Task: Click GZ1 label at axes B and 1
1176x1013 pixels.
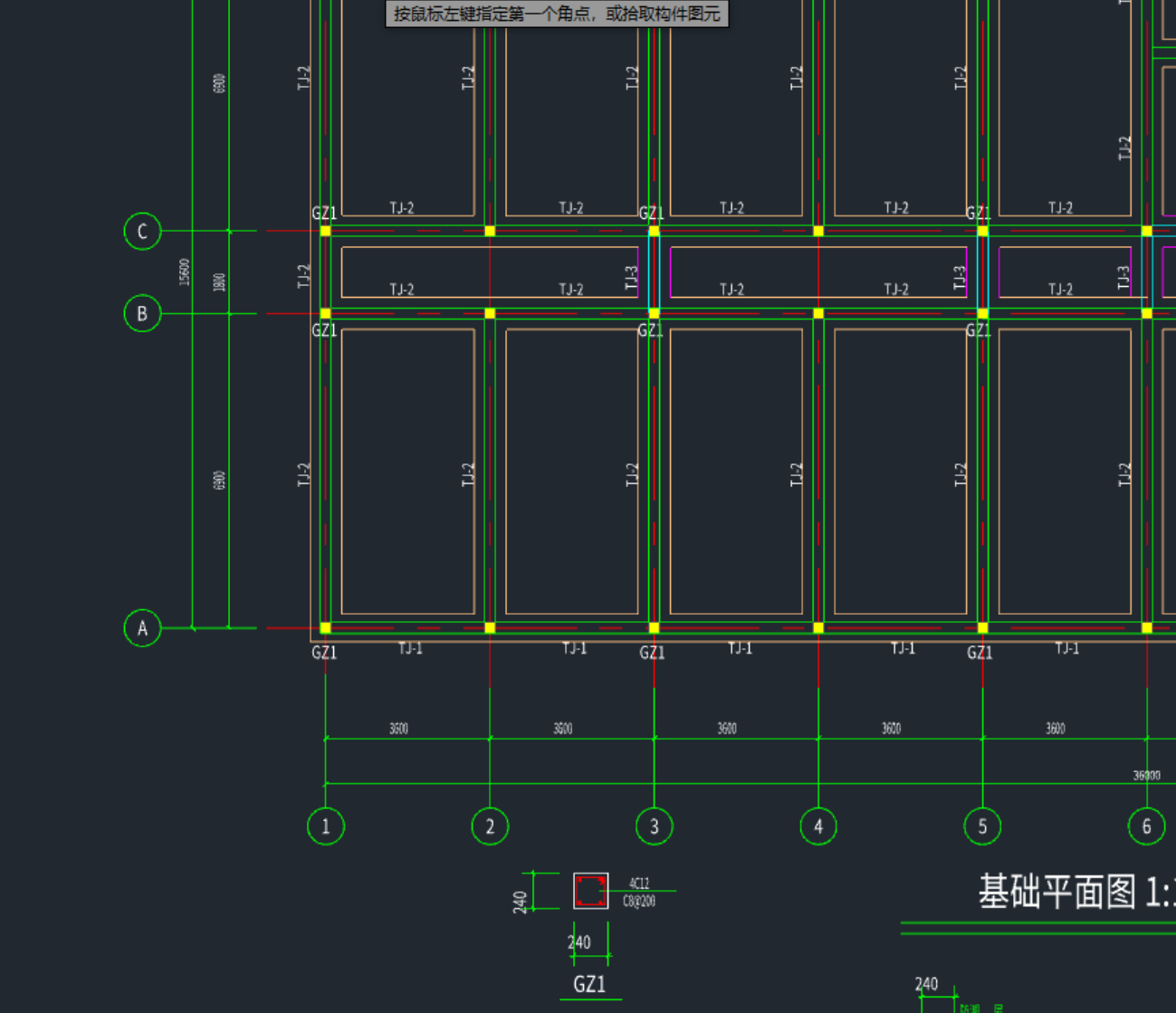Action: [324, 330]
